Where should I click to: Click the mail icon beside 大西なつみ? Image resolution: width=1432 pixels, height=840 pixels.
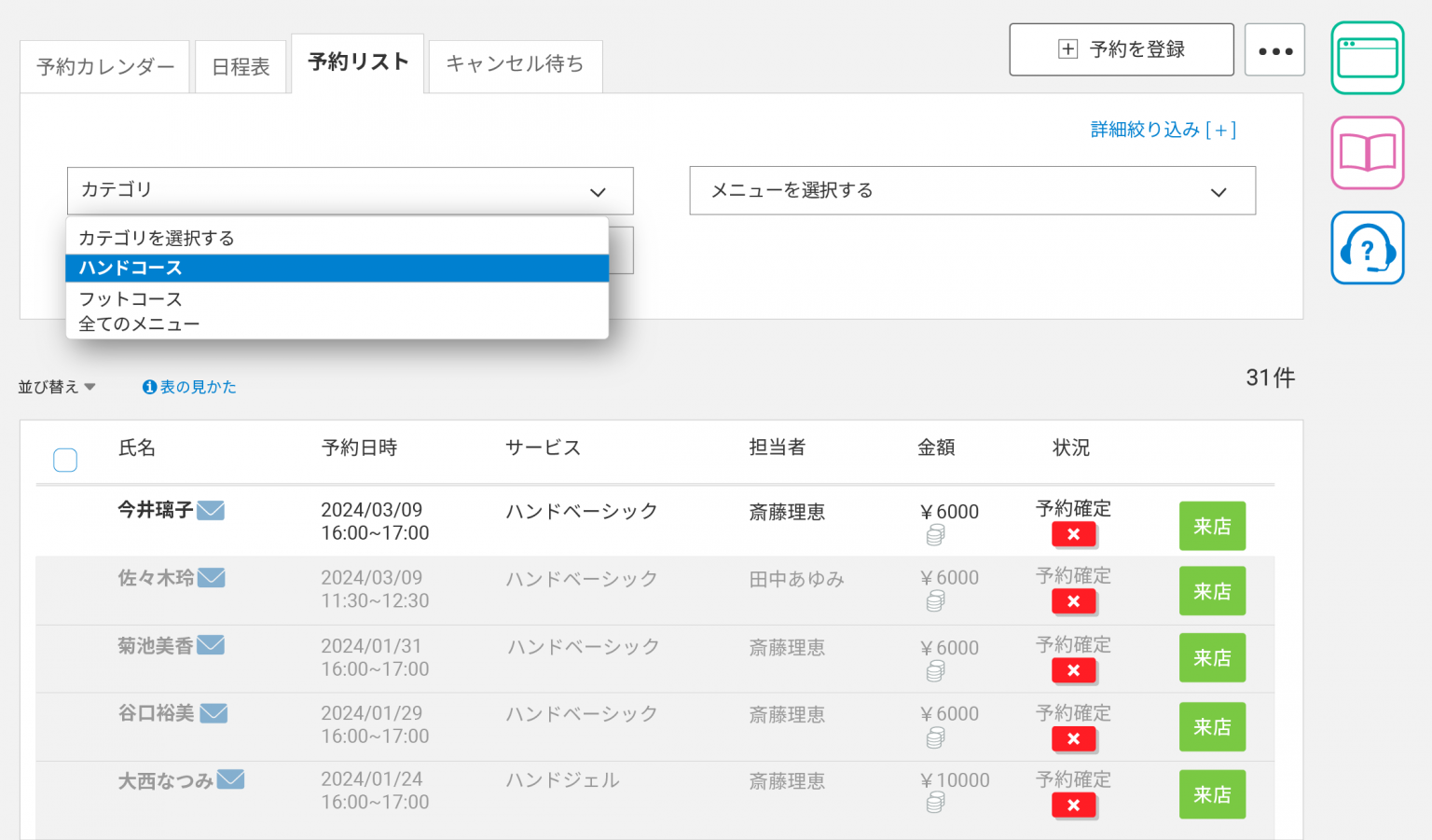pyautogui.click(x=230, y=779)
